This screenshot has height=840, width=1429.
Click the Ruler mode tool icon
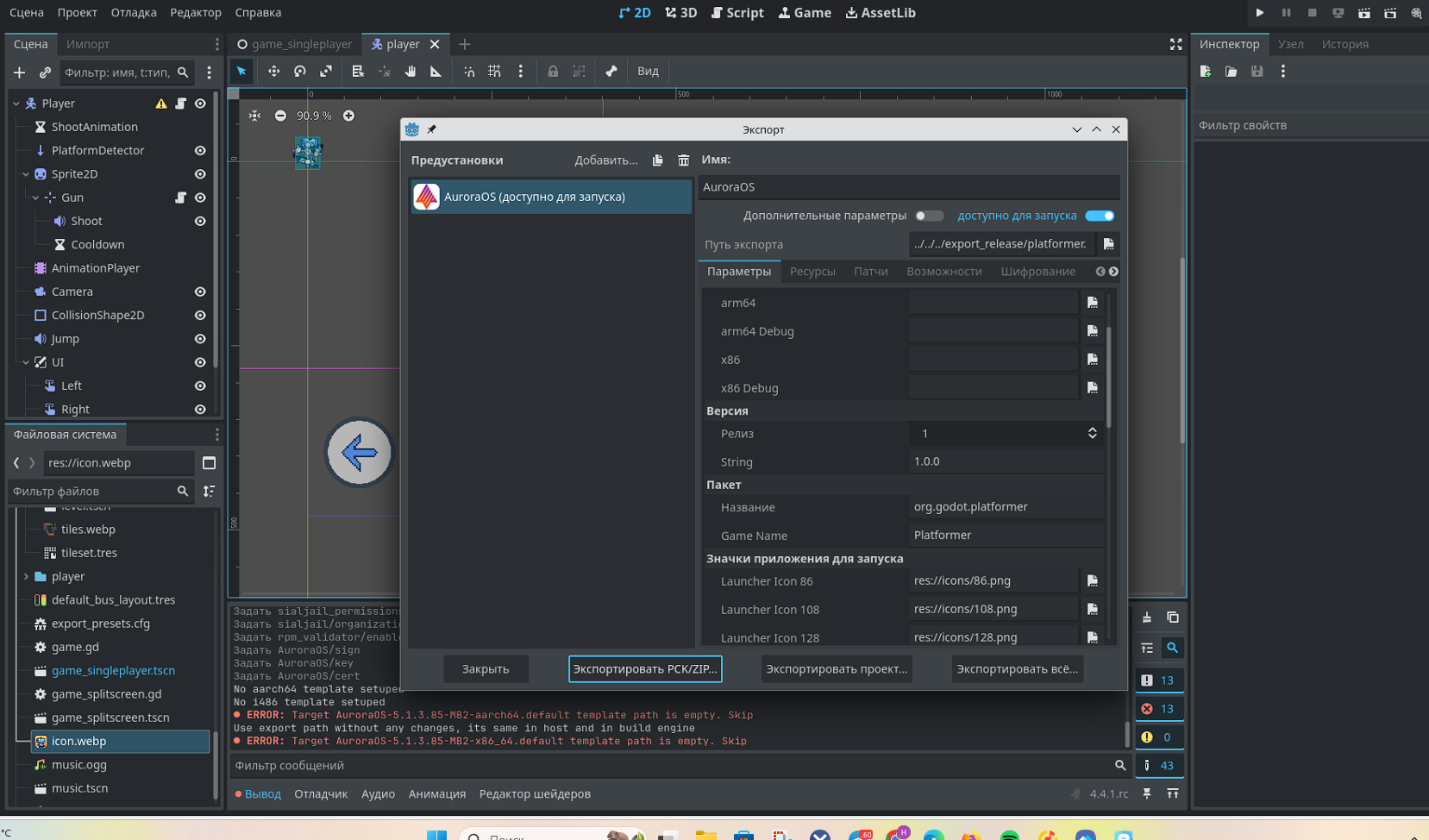[x=436, y=72]
